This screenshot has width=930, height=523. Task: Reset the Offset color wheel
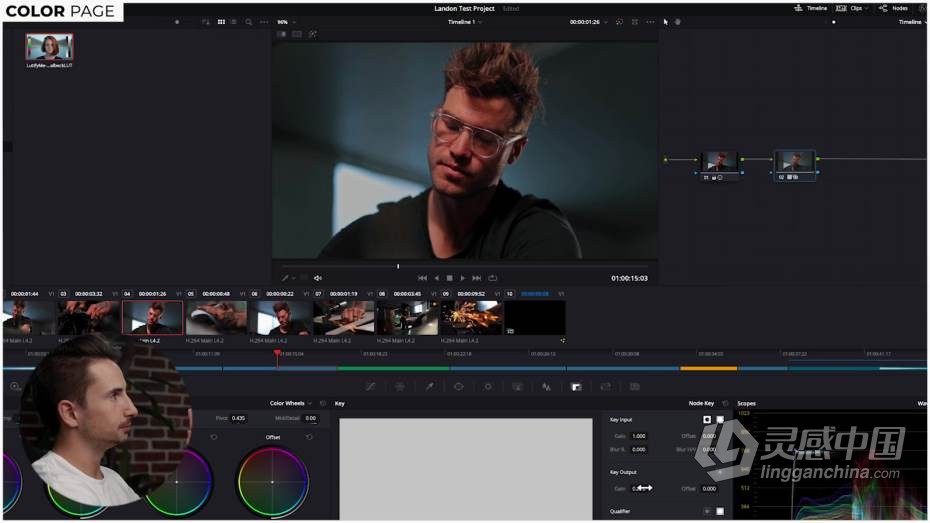click(x=309, y=437)
